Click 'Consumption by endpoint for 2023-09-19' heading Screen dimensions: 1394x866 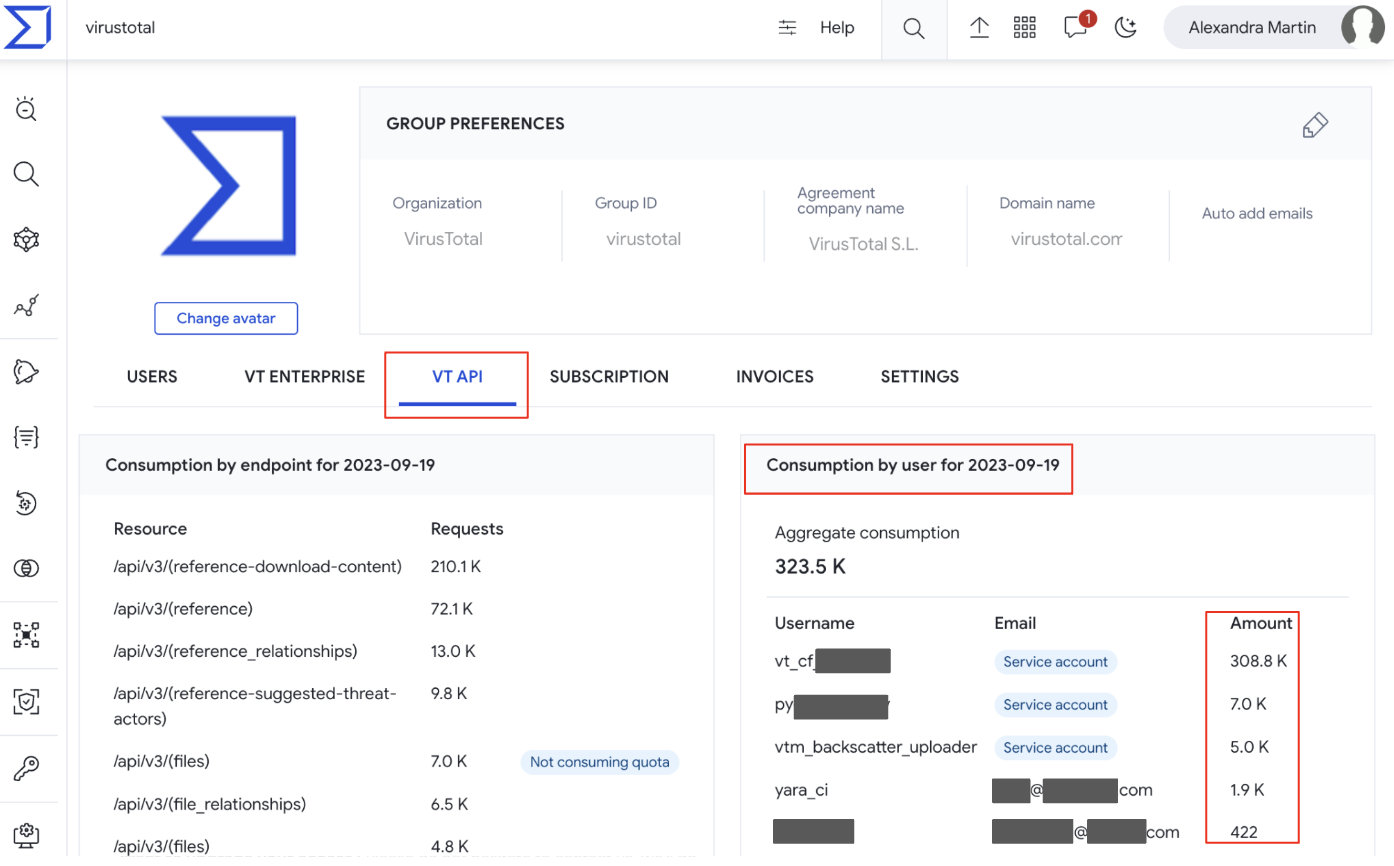coord(270,465)
